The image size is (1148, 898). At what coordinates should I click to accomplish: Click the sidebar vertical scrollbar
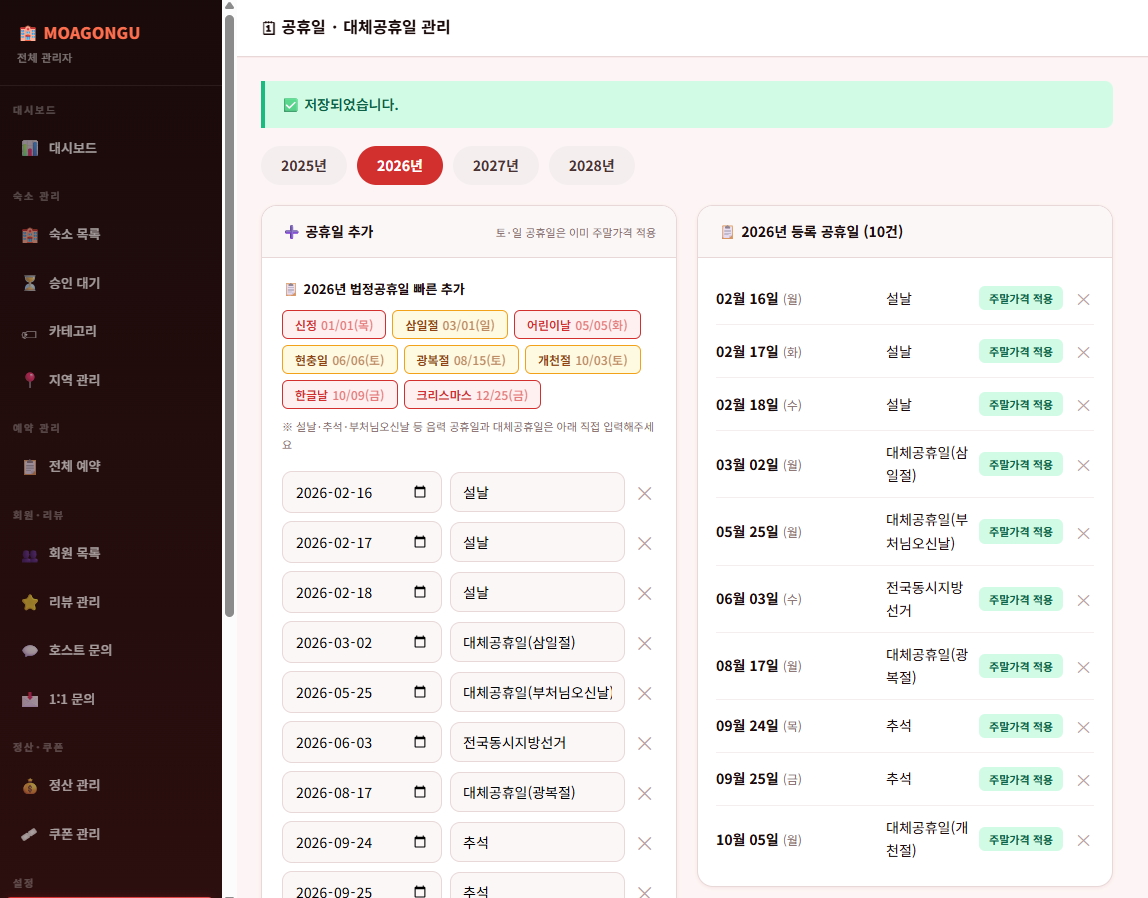[229, 300]
